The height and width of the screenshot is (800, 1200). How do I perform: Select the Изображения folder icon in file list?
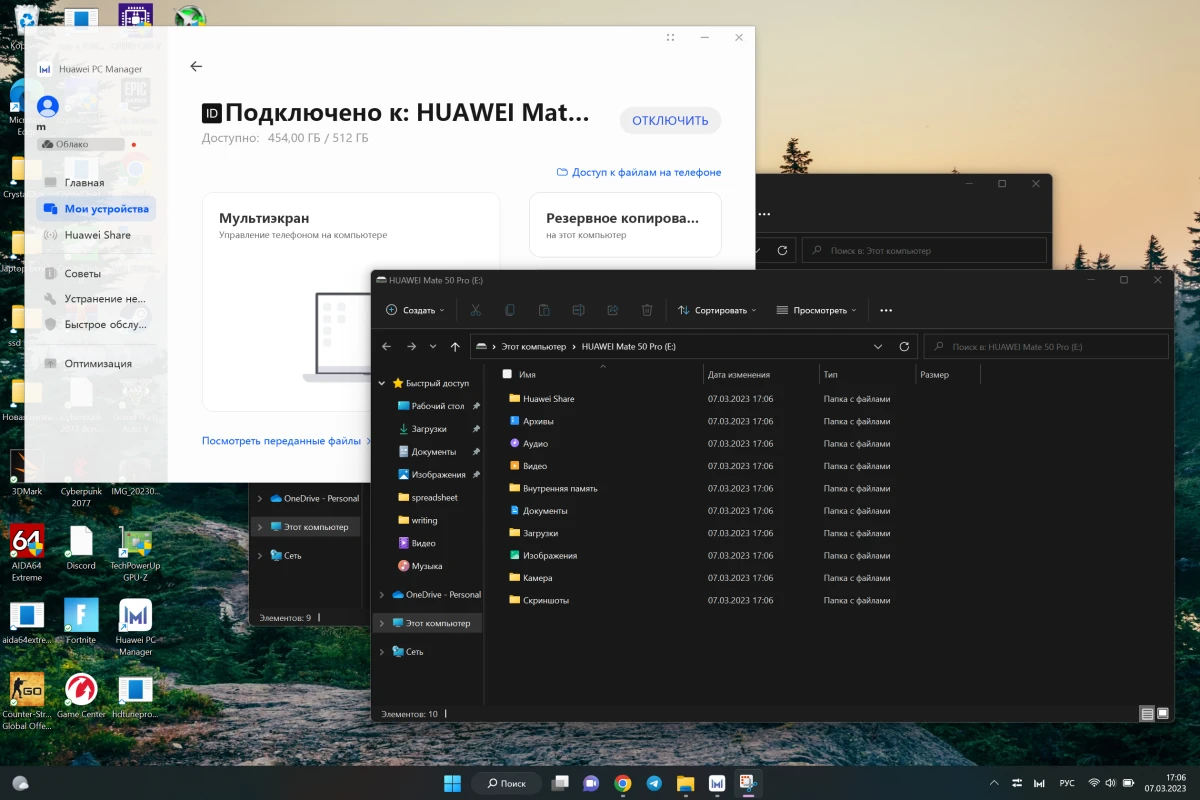tap(515, 555)
